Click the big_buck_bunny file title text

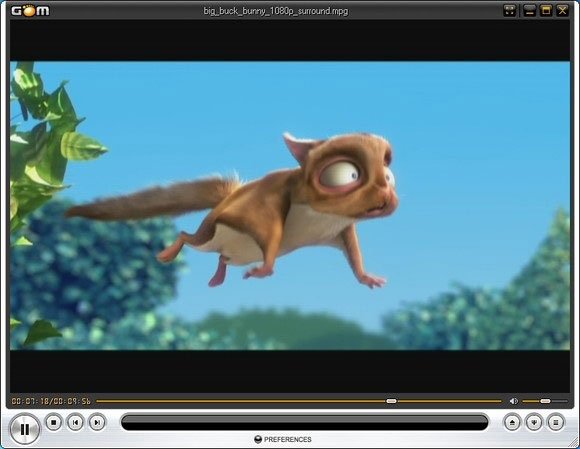click(x=276, y=11)
